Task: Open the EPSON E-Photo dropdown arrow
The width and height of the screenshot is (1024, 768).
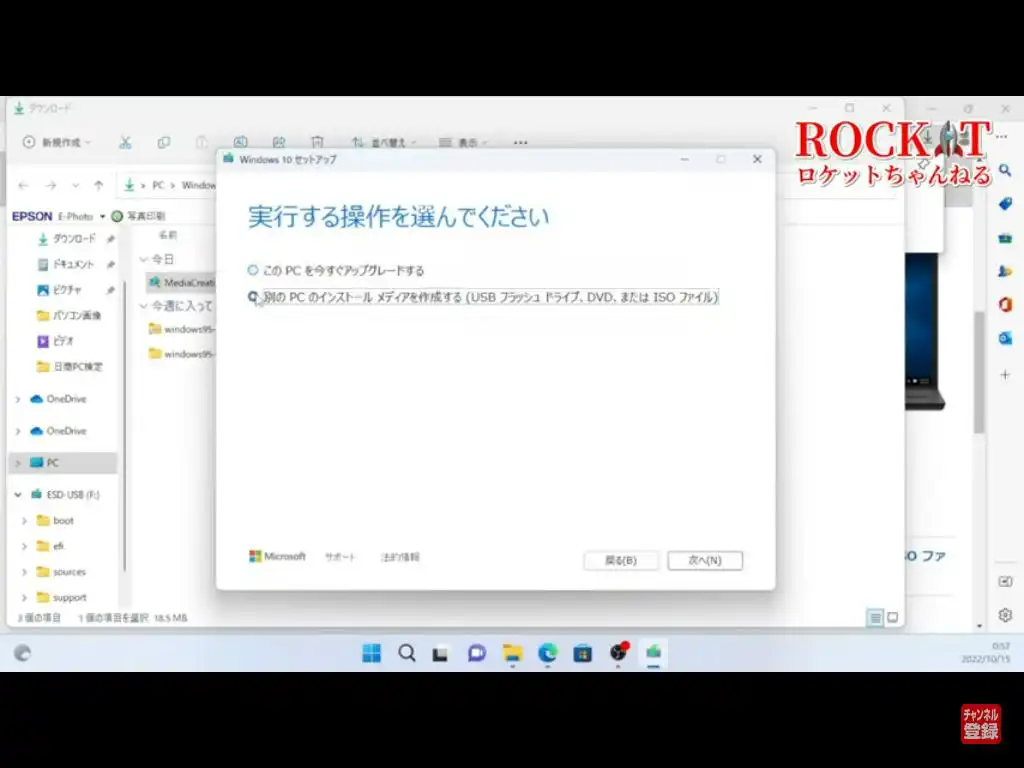Action: [103, 216]
